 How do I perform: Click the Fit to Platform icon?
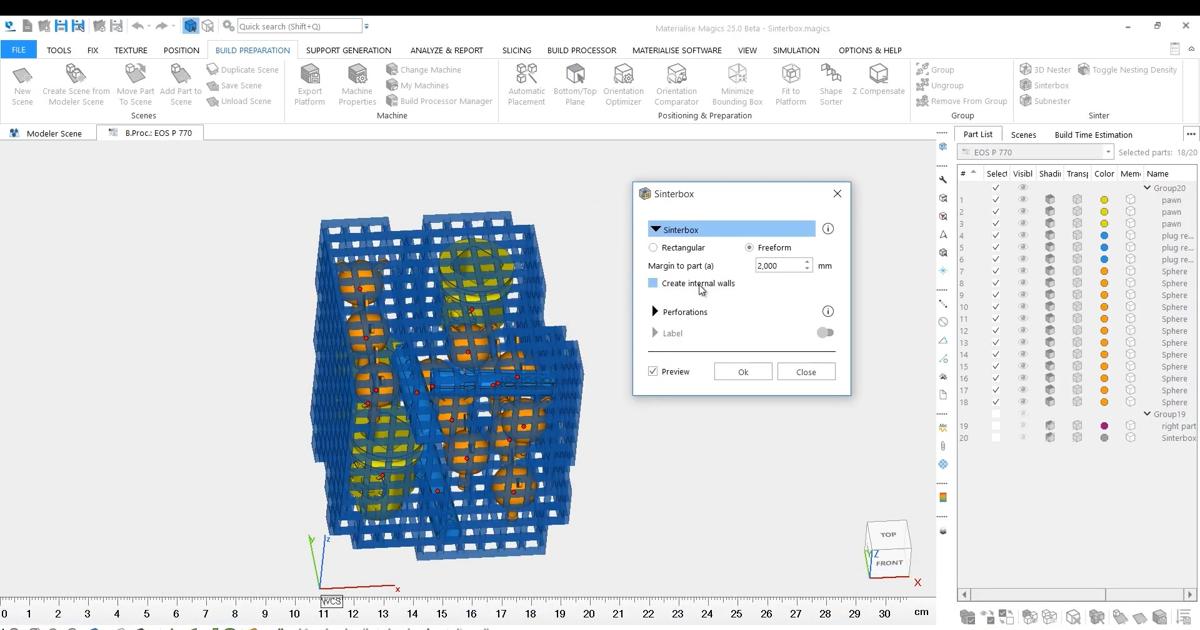790,76
